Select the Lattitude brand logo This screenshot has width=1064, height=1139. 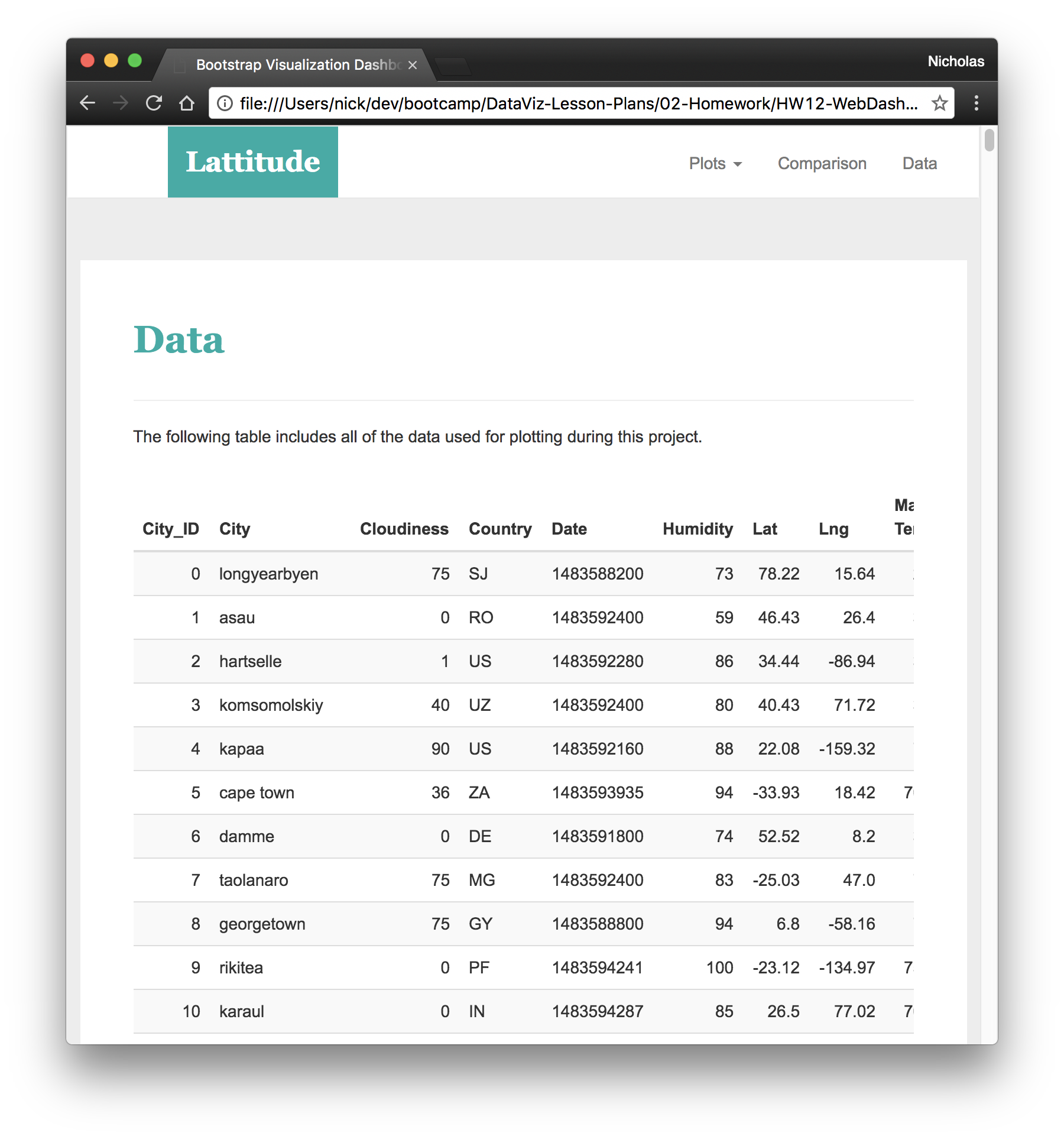pos(253,161)
